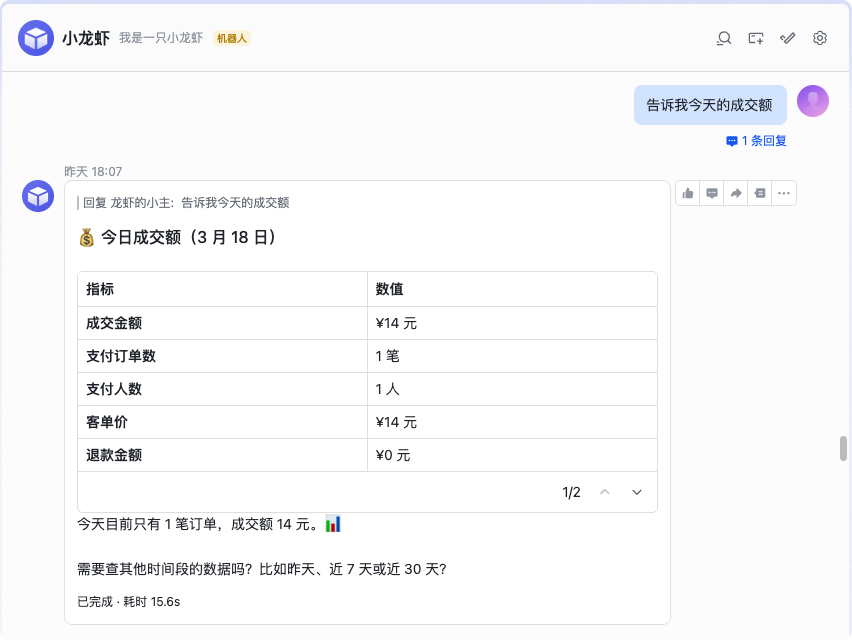Click the bot avatar beside the message
The width and height of the screenshot is (852, 640).
[38, 196]
